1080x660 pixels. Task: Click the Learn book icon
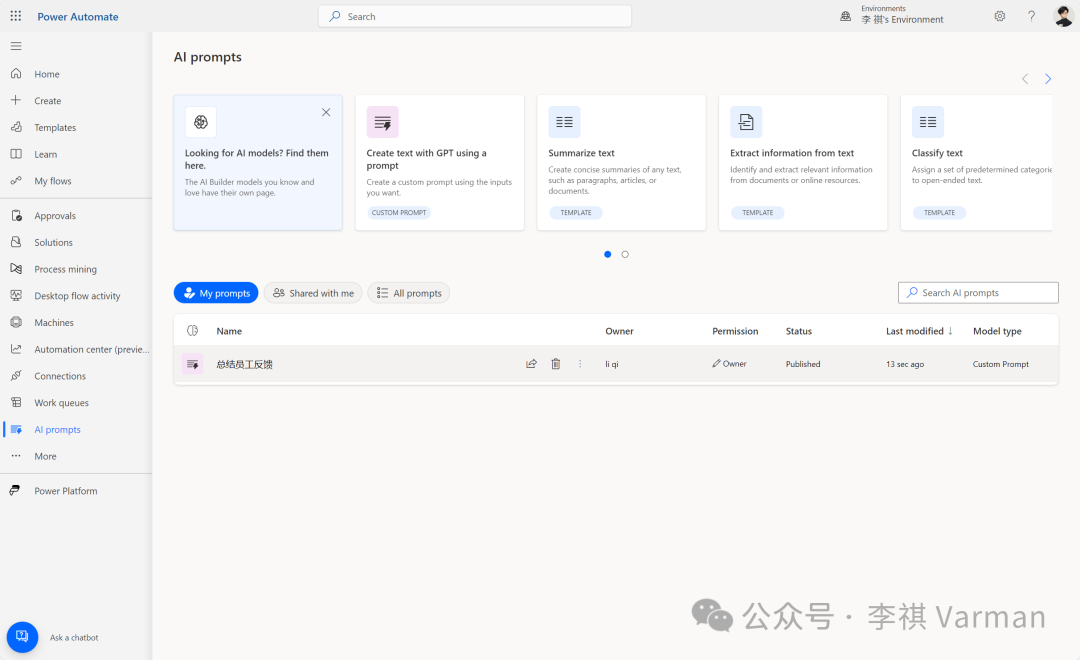(16, 154)
